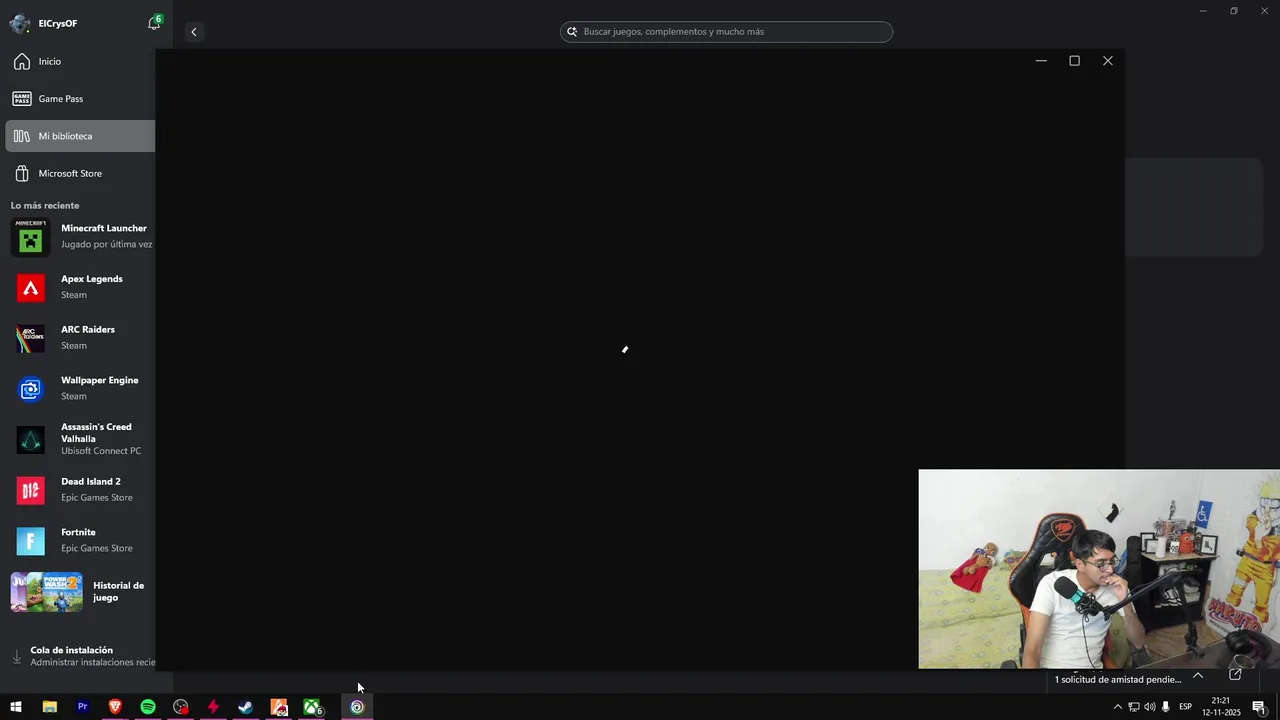Viewport: 1280px width, 720px height.
Task: Click the webcam overlay video
Action: coord(1099,569)
